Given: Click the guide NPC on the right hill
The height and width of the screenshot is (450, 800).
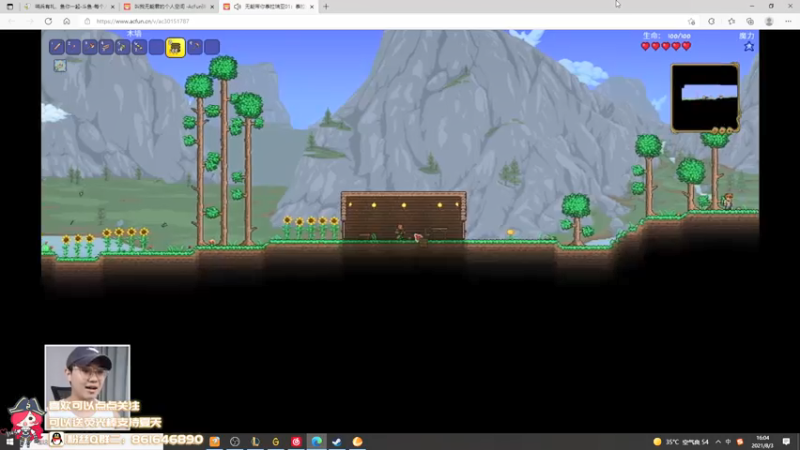Looking at the screenshot, I should [728, 201].
